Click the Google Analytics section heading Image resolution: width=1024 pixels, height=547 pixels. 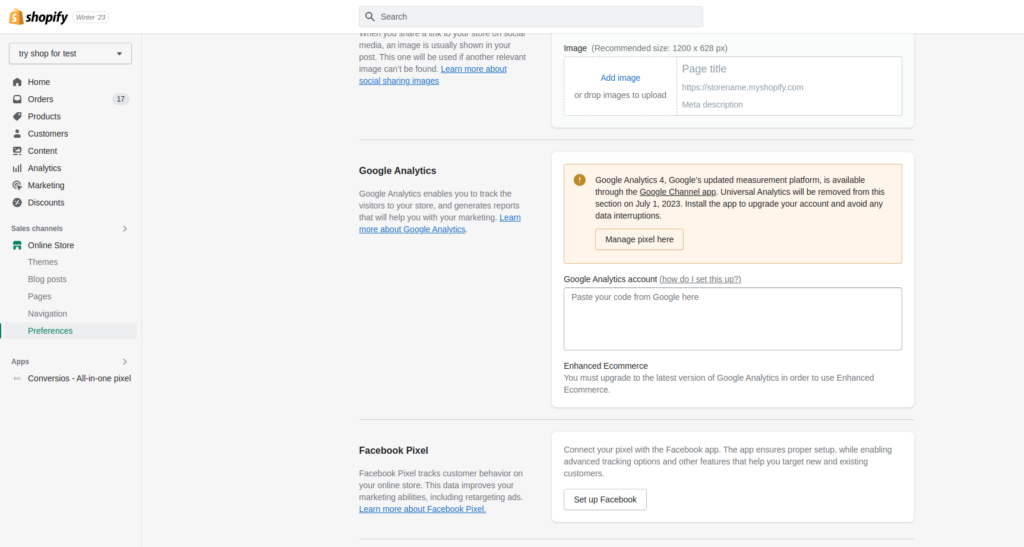pos(398,171)
